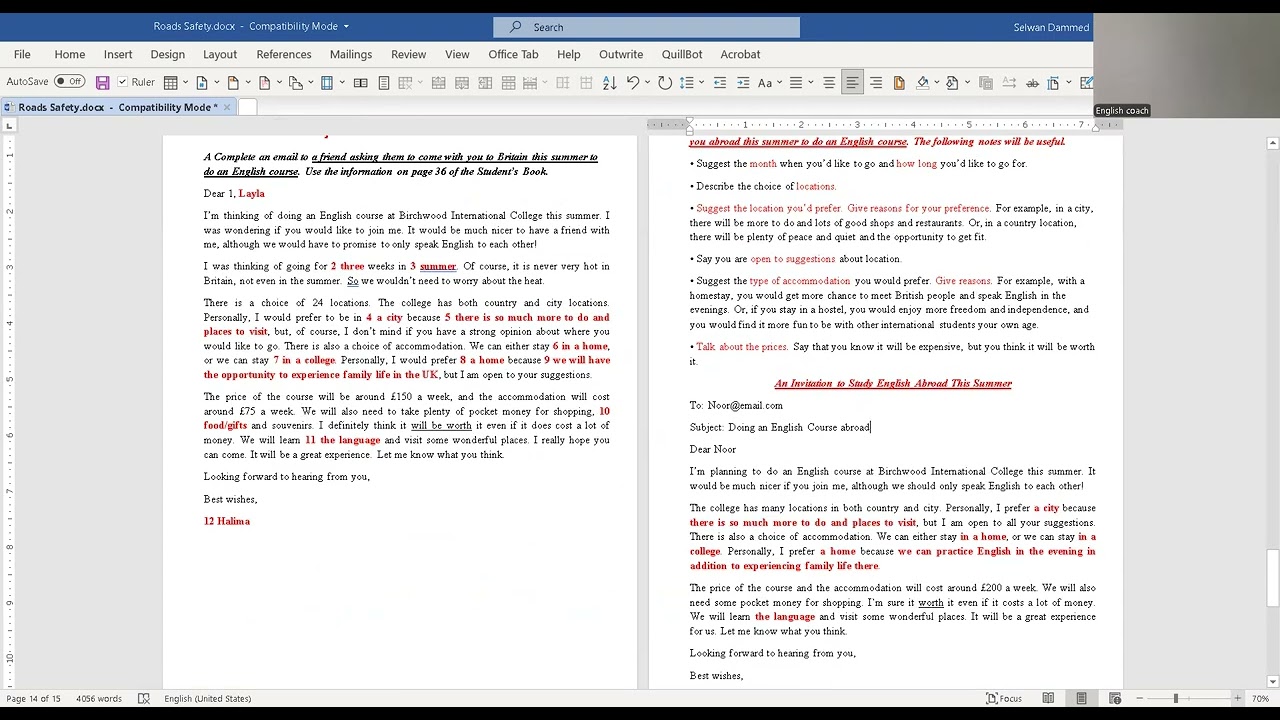Toggle the AutoSave switch
Image resolution: width=1280 pixels, height=720 pixels.
coord(70,82)
